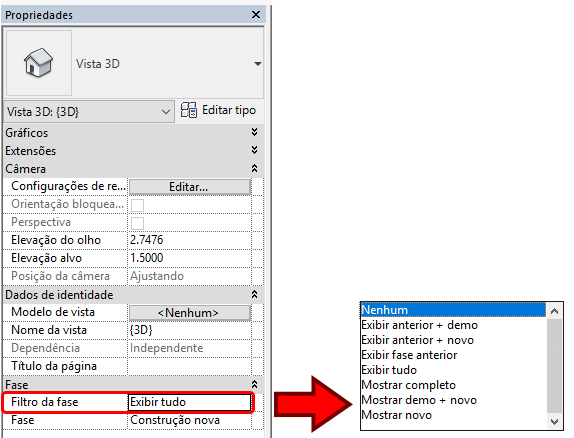The width and height of the screenshot is (574, 438).
Task: Toggle the Orientação bloqueada checkbox
Action: click(x=137, y=205)
